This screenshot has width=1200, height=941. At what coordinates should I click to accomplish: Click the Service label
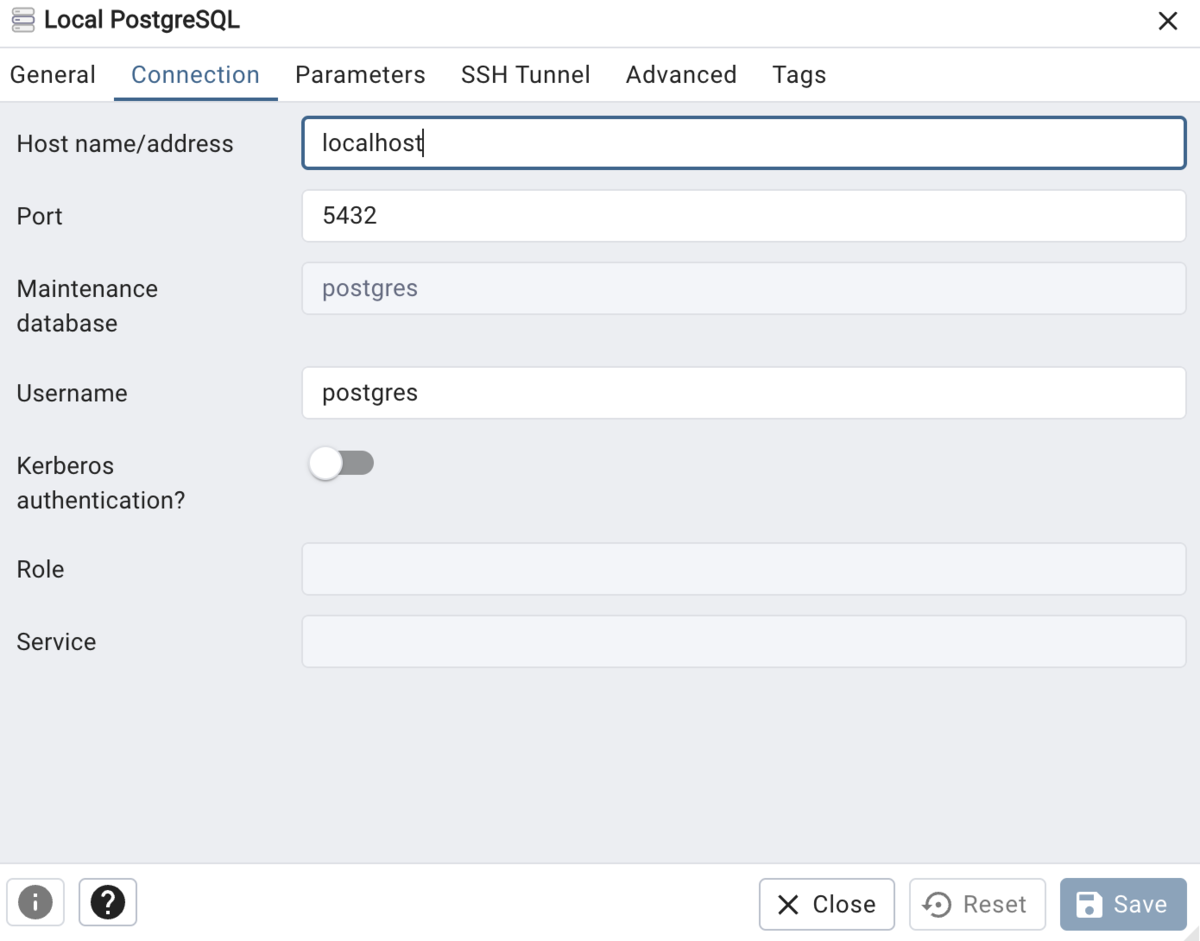coord(56,642)
